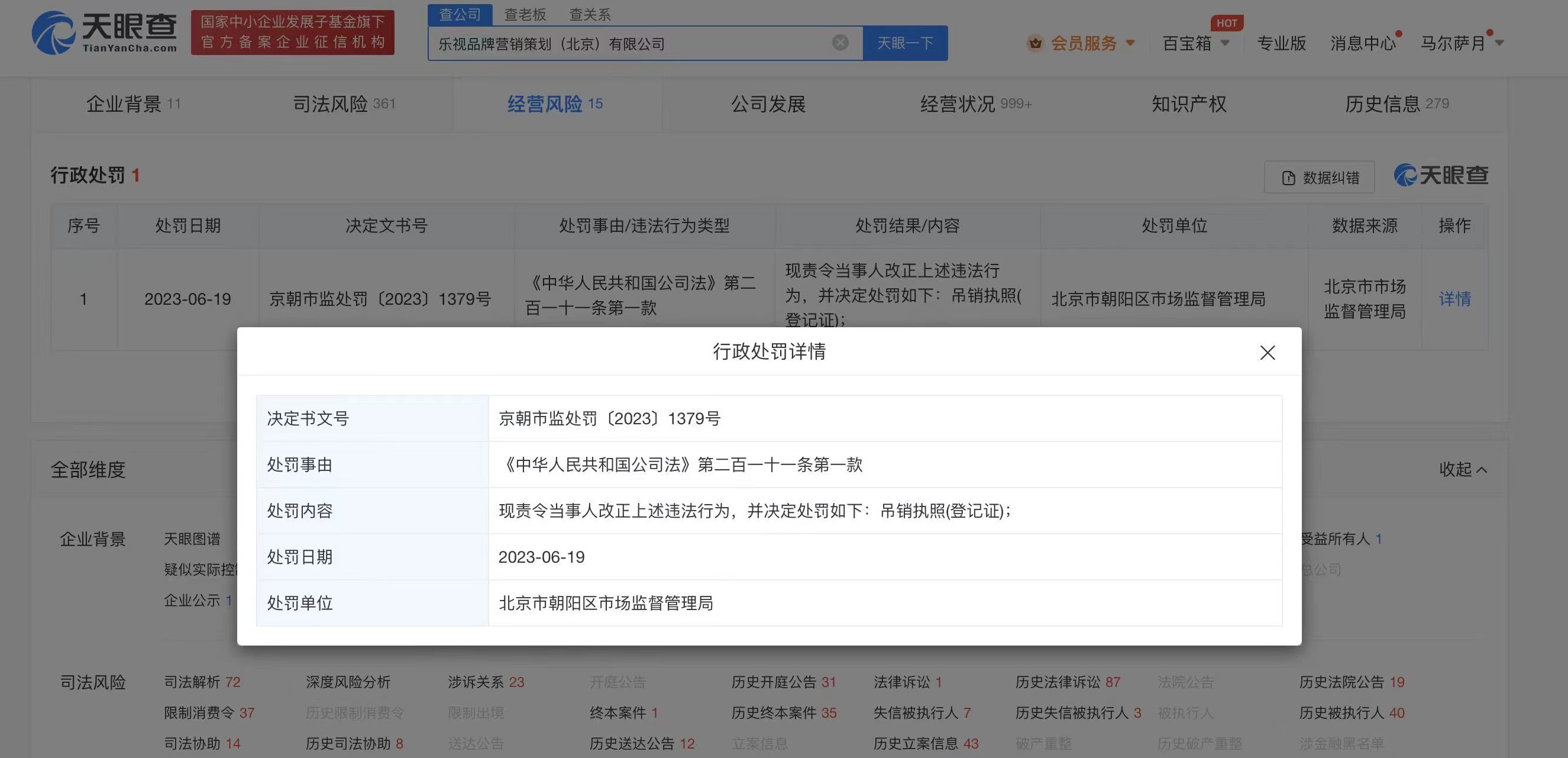This screenshot has width=1568, height=758.
Task: Click the 天眼查 watermark logo in table header
Action: pyautogui.click(x=1441, y=175)
